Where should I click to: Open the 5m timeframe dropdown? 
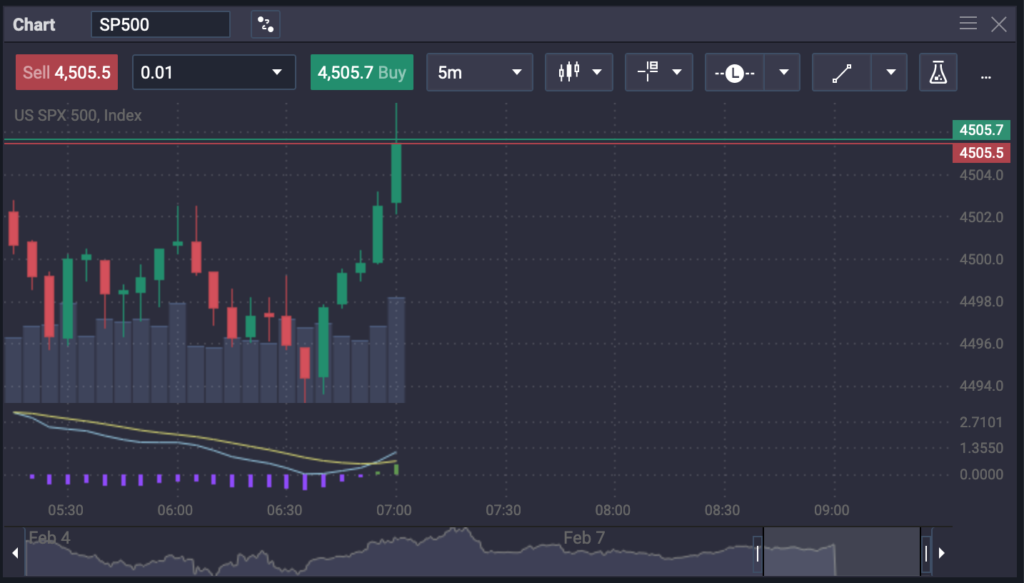click(480, 71)
